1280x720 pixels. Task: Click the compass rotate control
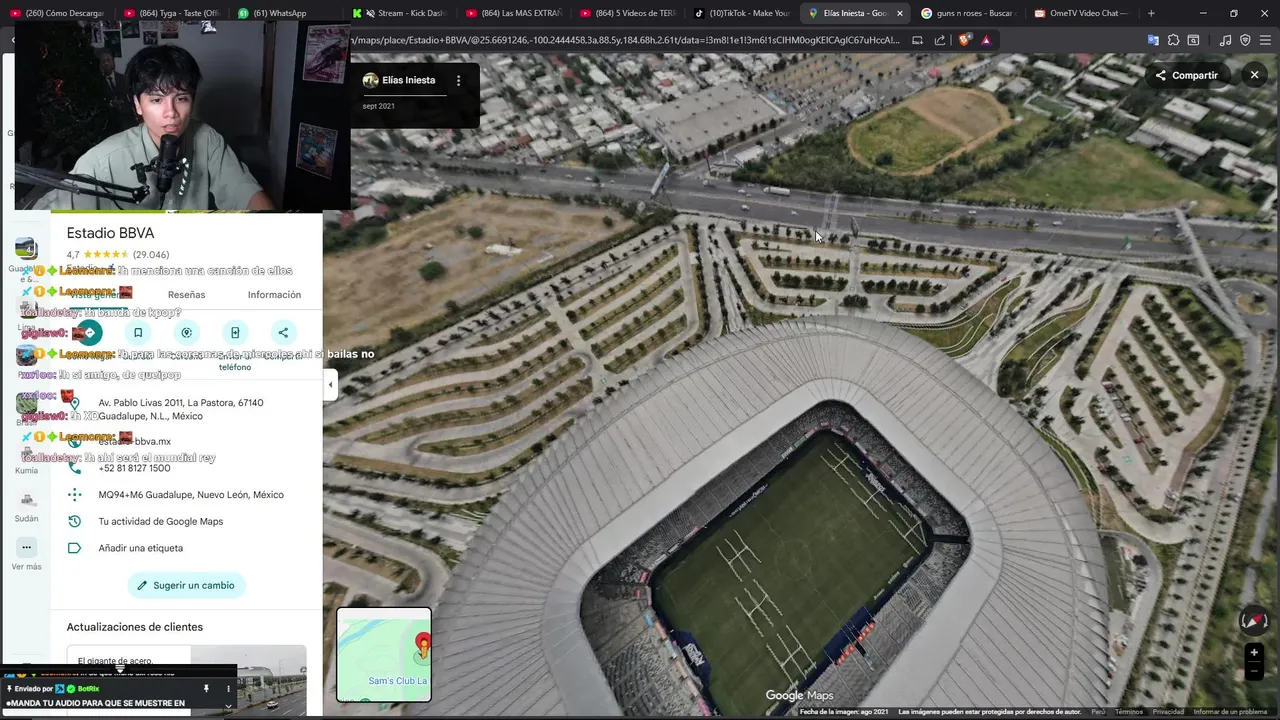click(1254, 620)
